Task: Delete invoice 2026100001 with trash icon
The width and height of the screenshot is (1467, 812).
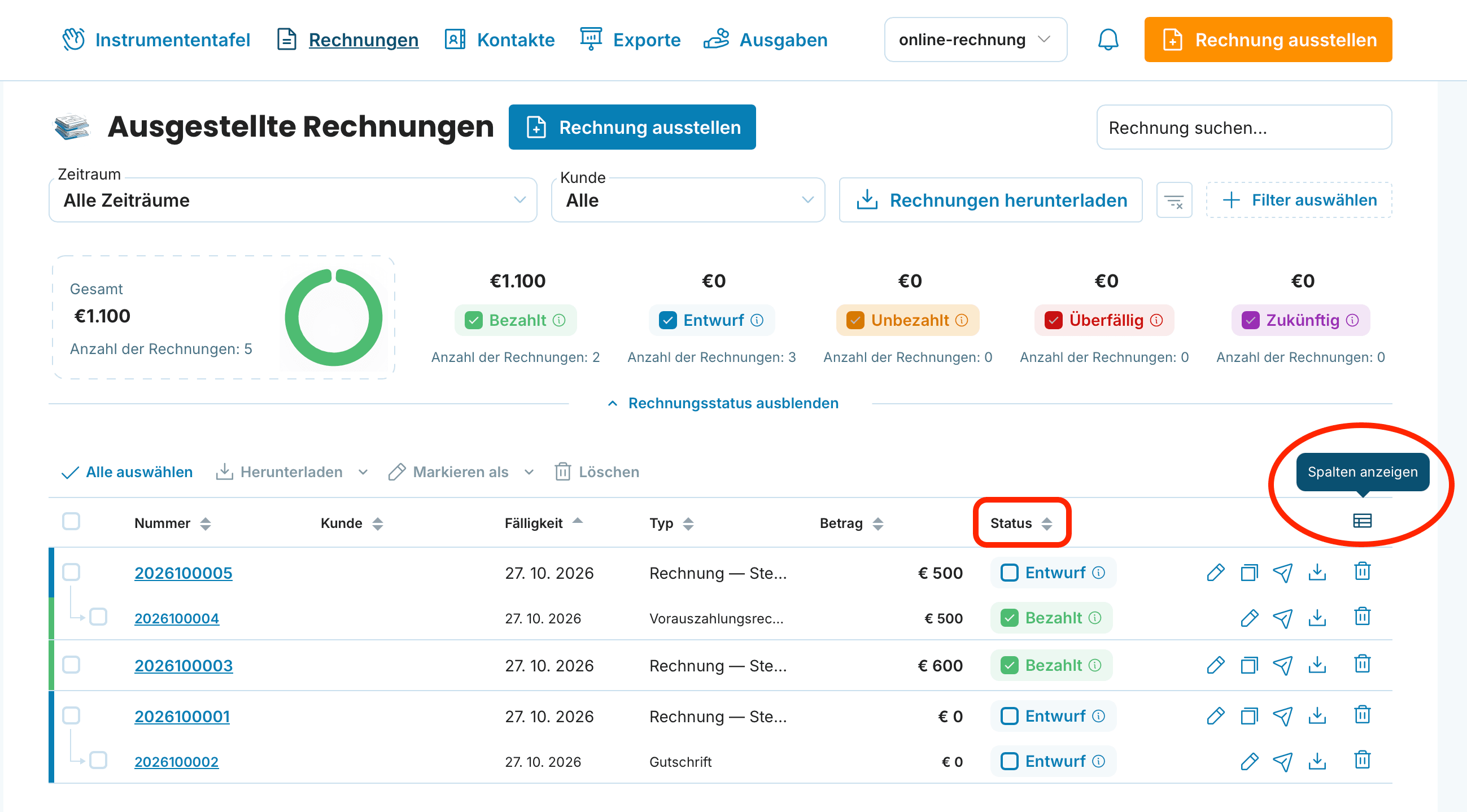Action: (x=1362, y=715)
